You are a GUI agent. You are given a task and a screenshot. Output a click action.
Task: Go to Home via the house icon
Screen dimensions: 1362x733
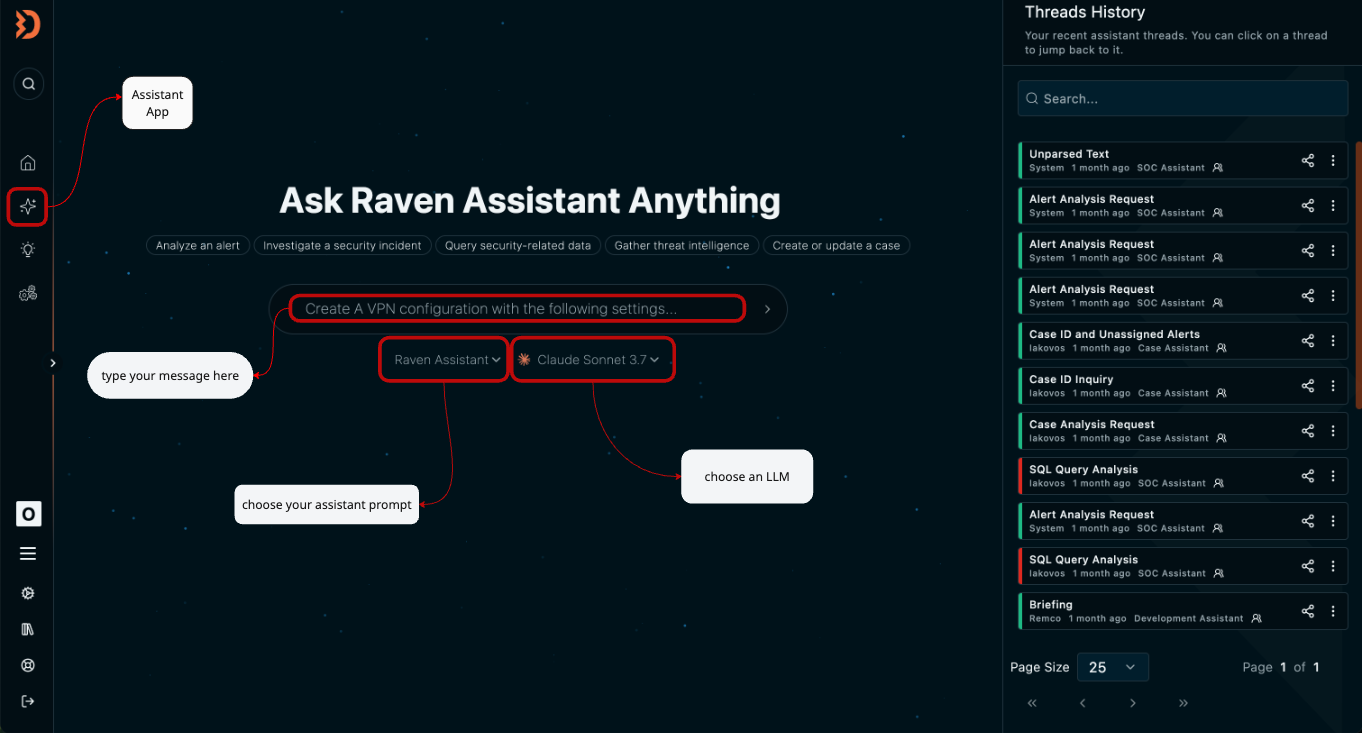coord(28,163)
